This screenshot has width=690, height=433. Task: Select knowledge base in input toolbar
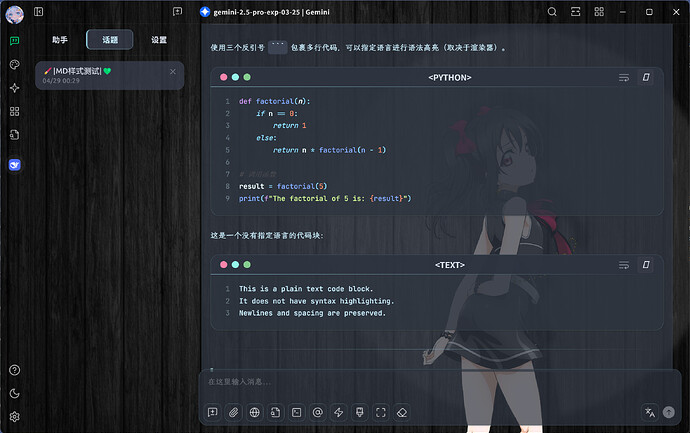275,412
